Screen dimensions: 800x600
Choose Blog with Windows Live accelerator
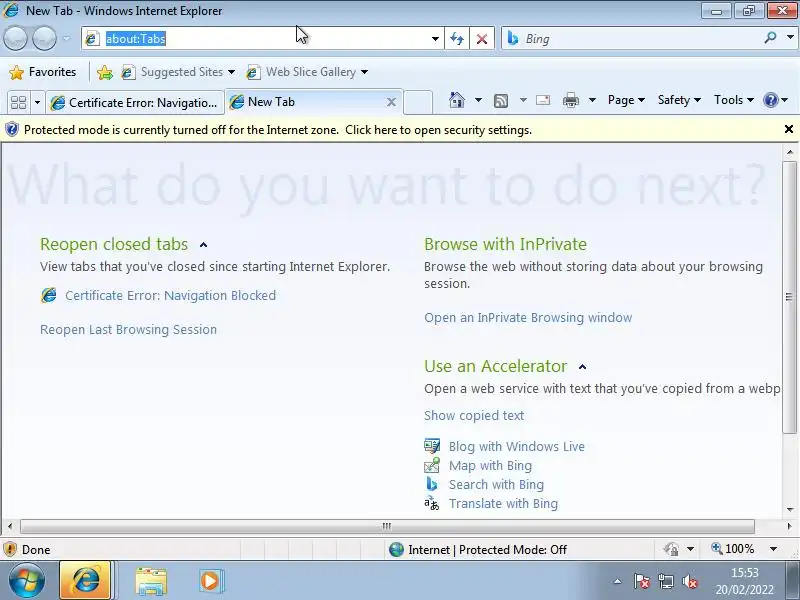coord(517,446)
